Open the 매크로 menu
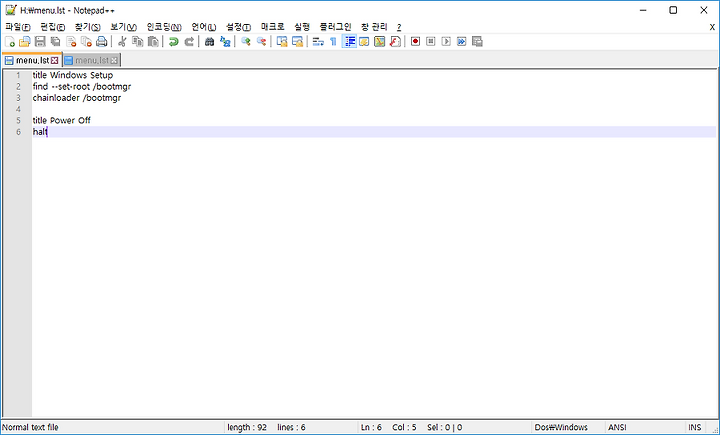Viewport: 720px width, 435px height. 273,27
